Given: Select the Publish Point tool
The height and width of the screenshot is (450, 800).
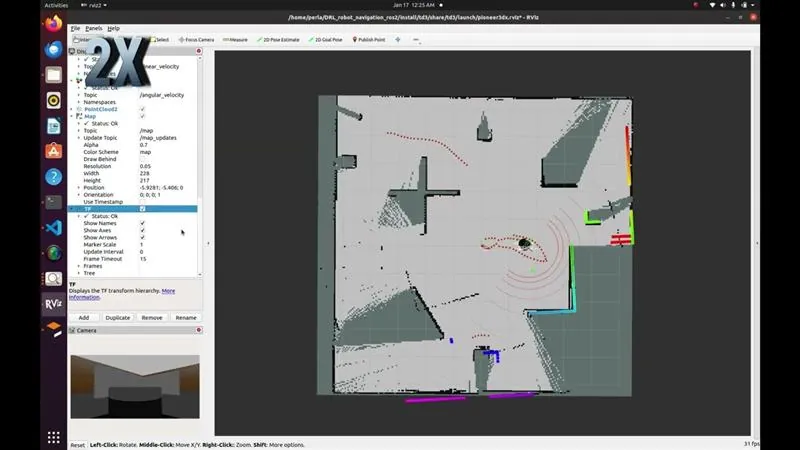Looking at the screenshot, I should pos(369,40).
